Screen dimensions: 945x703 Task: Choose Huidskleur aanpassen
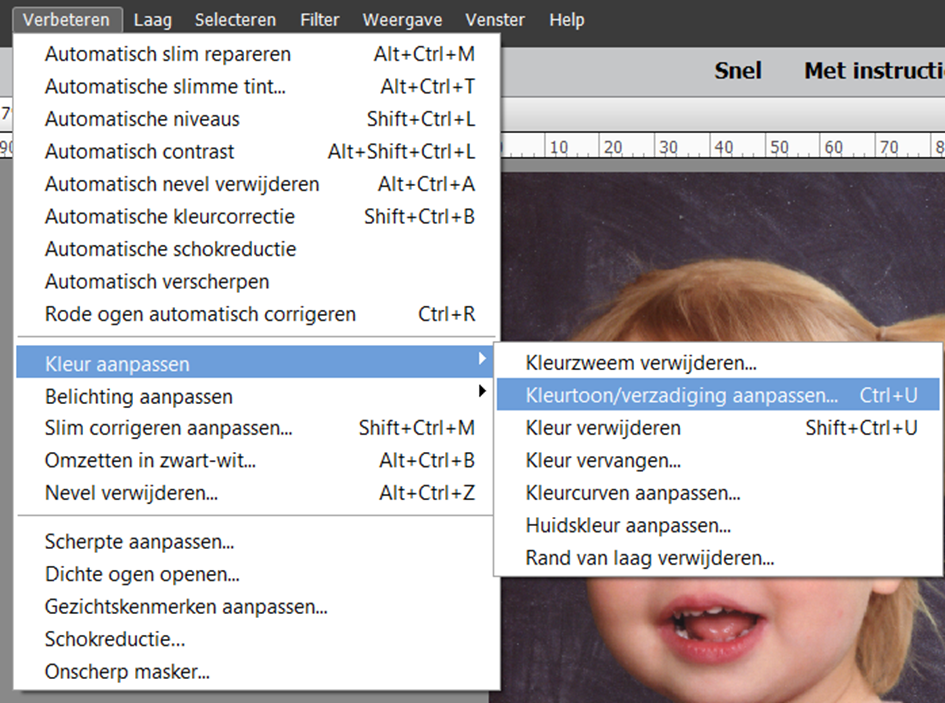pyautogui.click(x=628, y=525)
